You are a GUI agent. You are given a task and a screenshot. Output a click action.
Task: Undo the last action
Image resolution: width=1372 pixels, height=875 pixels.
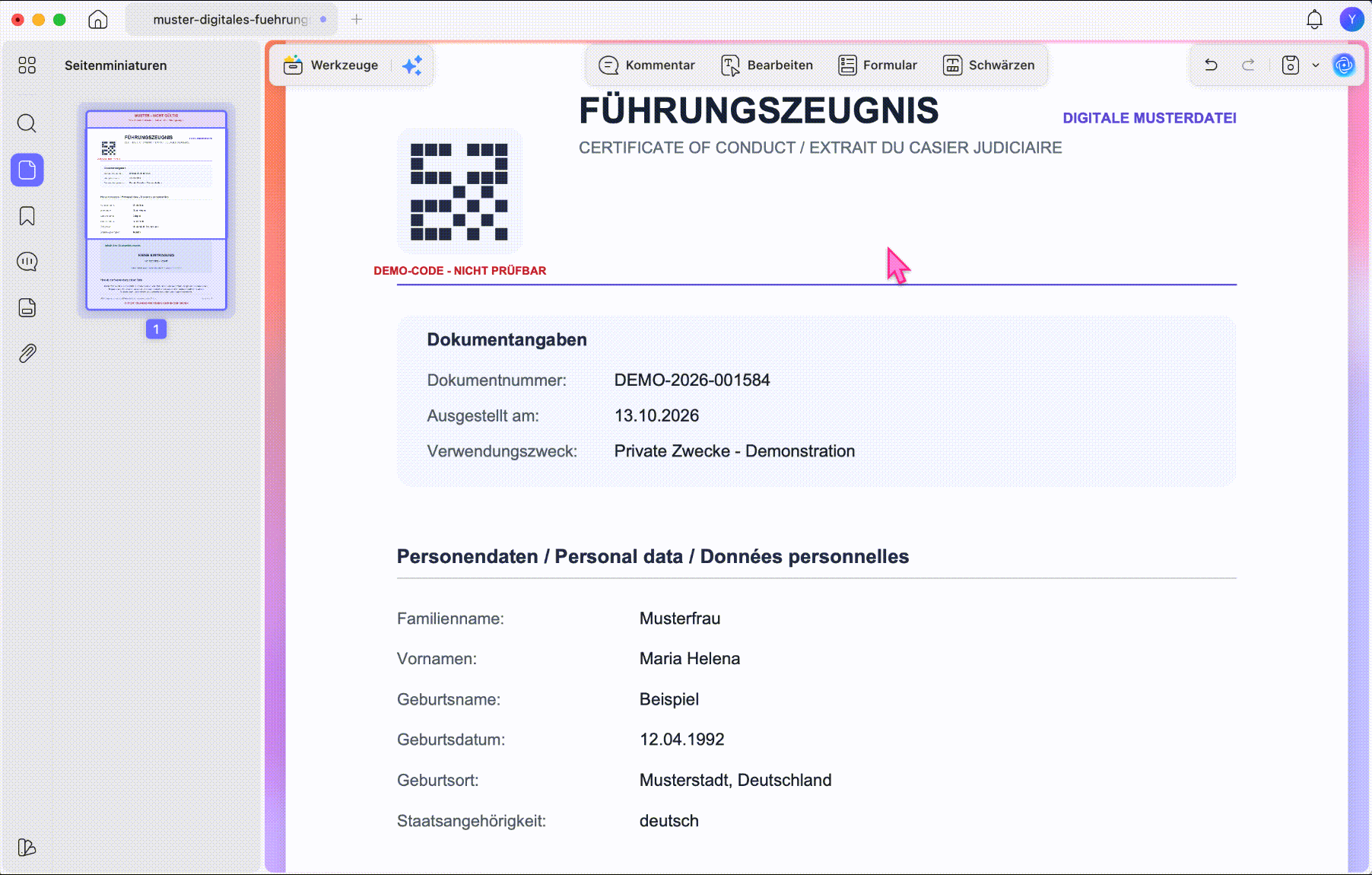click(1211, 65)
